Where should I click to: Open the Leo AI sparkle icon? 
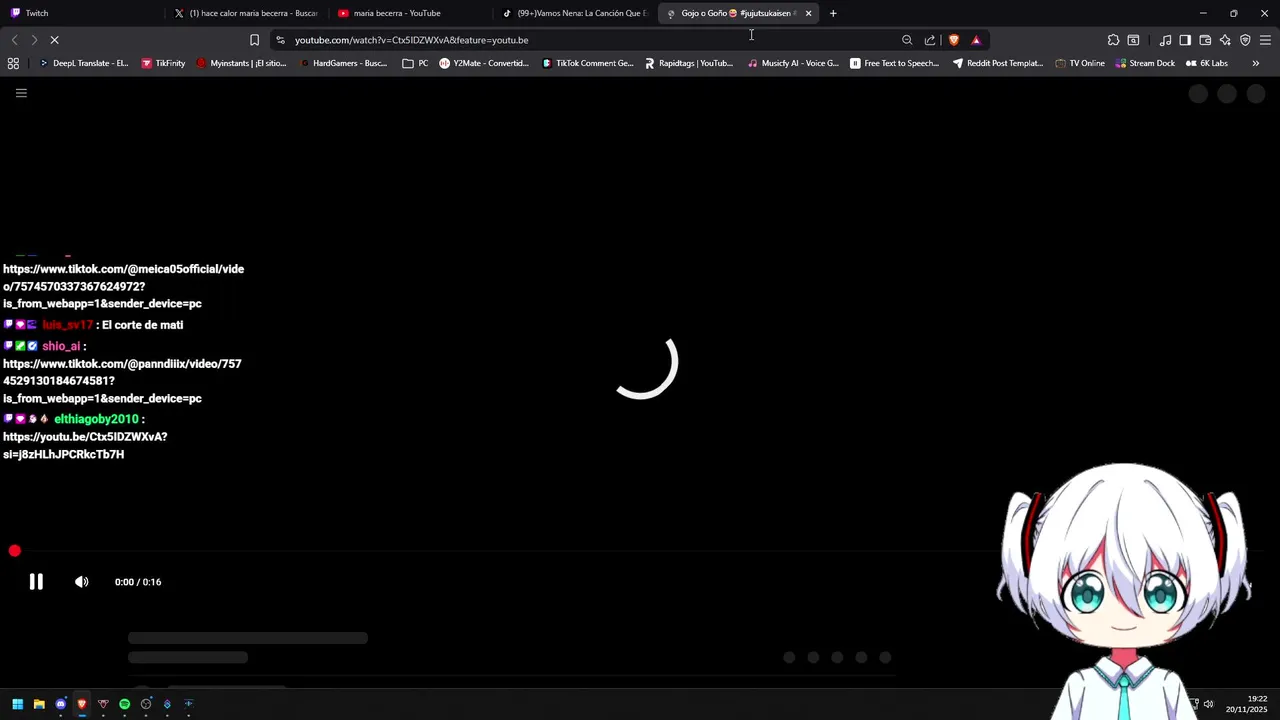[1225, 40]
